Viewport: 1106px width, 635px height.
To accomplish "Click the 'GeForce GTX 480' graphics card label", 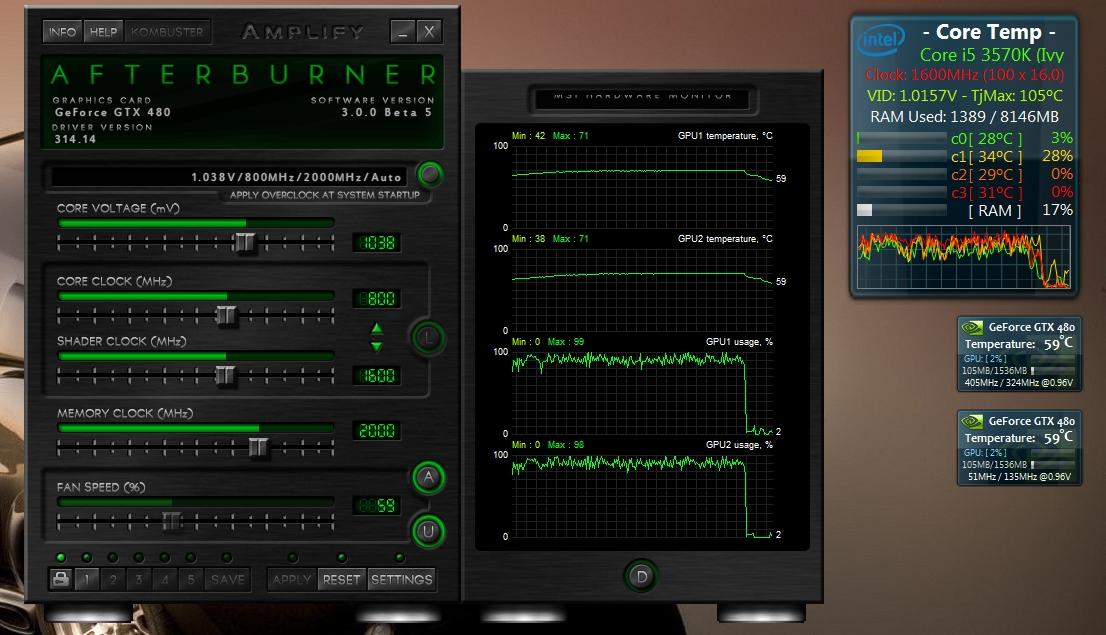I will pyautogui.click(x=113, y=112).
